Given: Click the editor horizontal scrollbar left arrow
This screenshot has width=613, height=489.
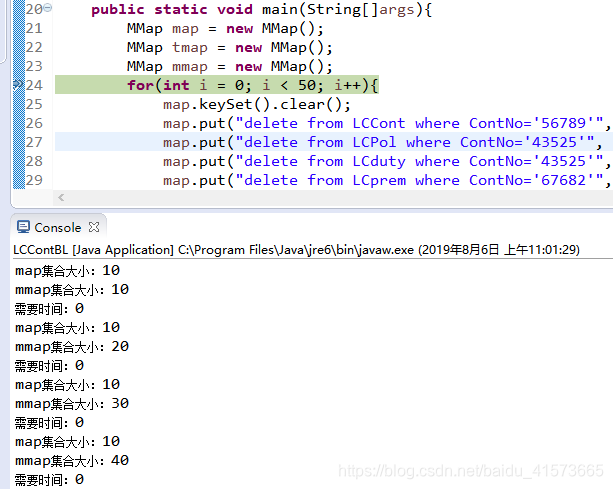Looking at the screenshot, I should (x=61, y=197).
